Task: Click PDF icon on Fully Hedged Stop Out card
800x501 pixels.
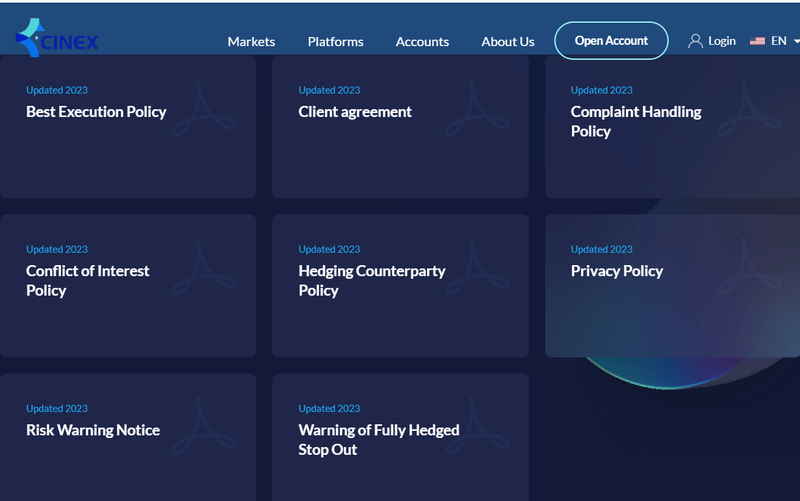Action: tap(477, 425)
